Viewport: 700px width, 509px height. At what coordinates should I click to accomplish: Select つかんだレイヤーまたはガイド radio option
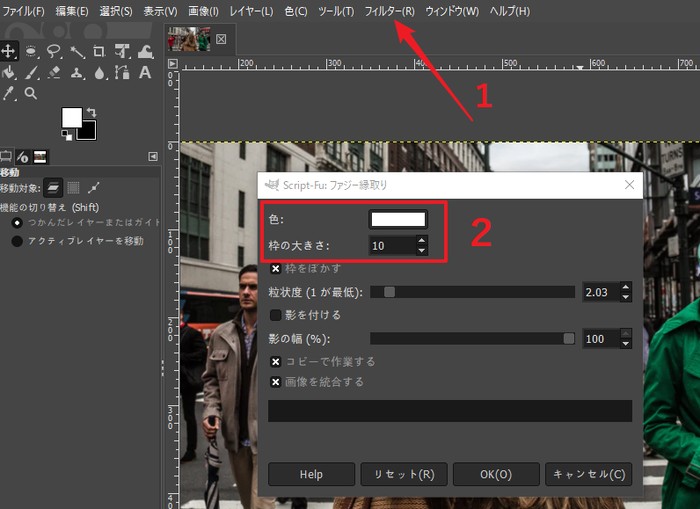pyautogui.click(x=86, y=222)
